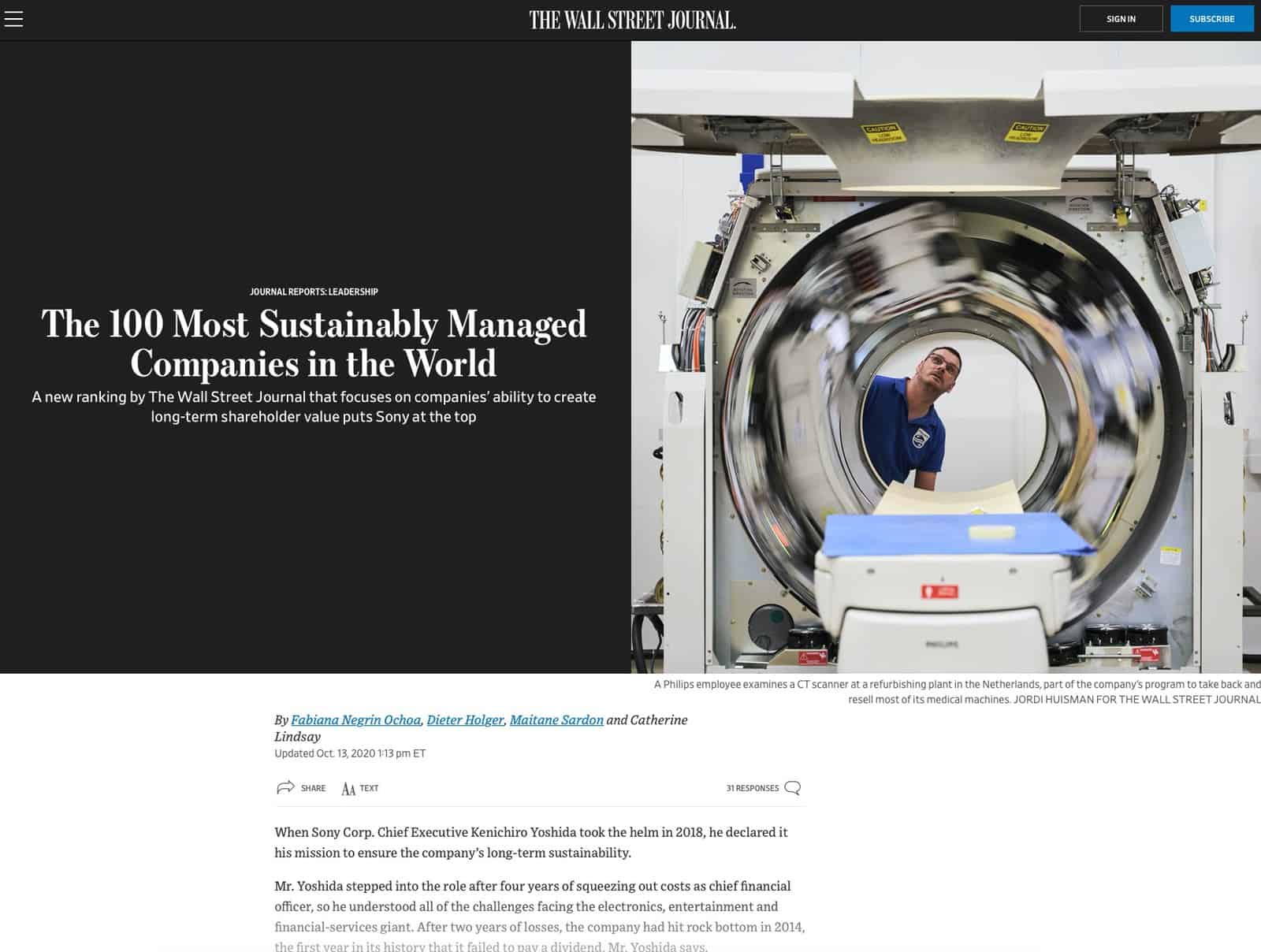This screenshot has height=952, width=1261.
Task: Click the Updated Oct. 13, 2020 timestamp
Action: tap(350, 753)
